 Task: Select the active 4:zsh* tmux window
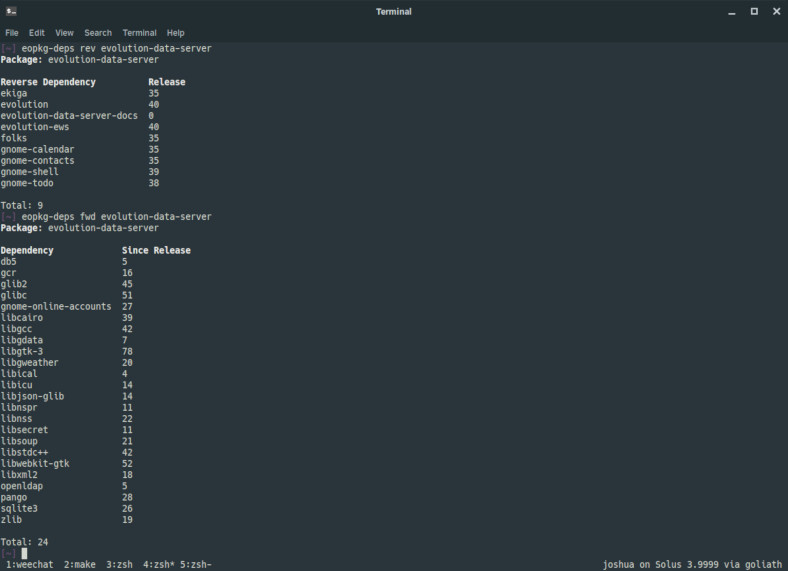tap(159, 564)
